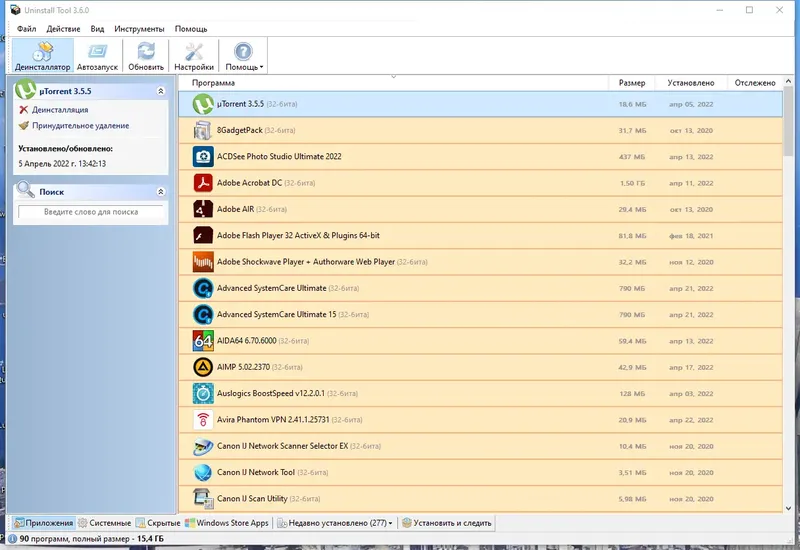Collapse the µTorrent 3.5.5 sidebar panel
This screenshot has width=800, height=550.
click(161, 91)
